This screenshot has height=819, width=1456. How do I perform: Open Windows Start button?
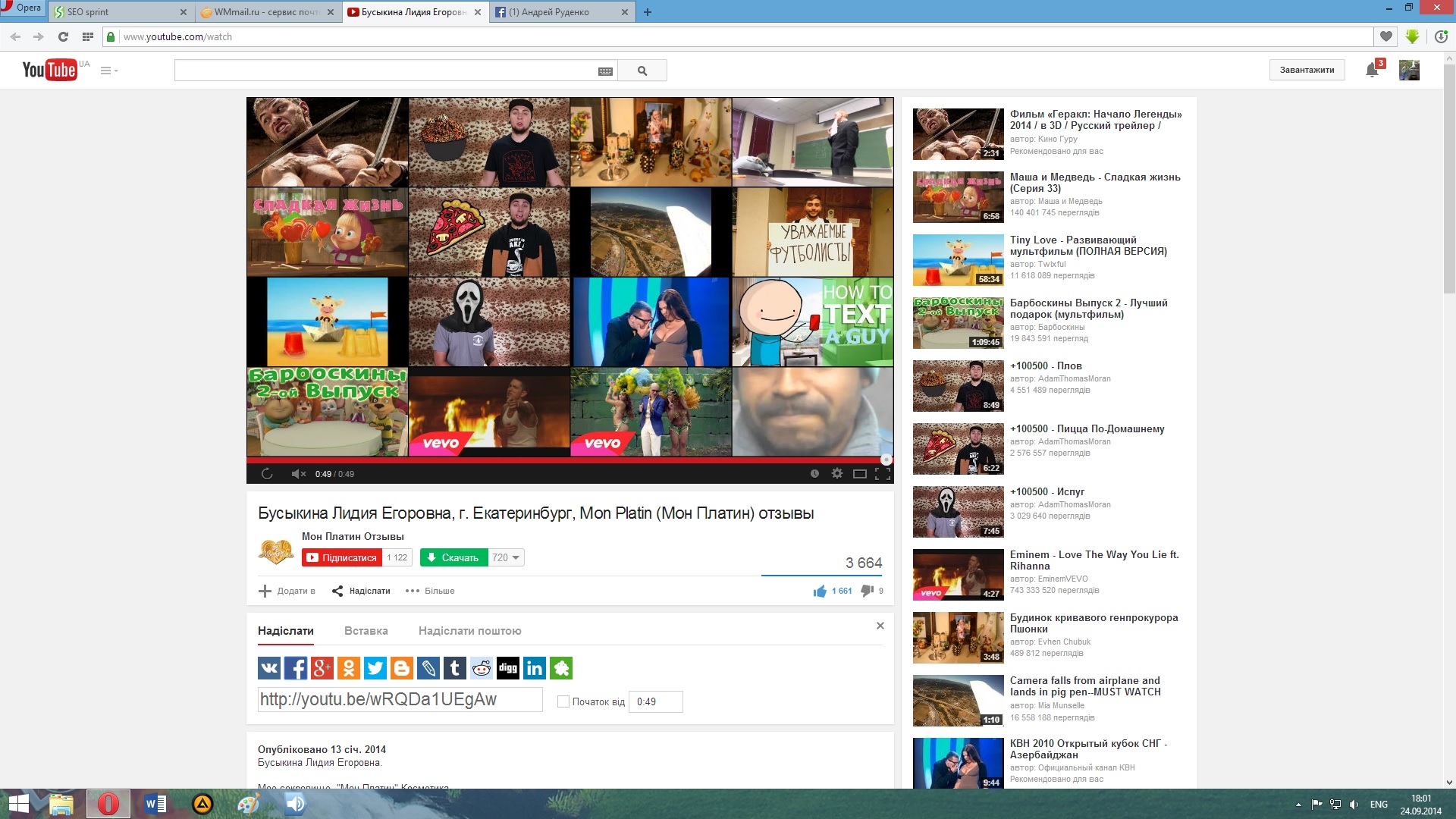(x=18, y=804)
